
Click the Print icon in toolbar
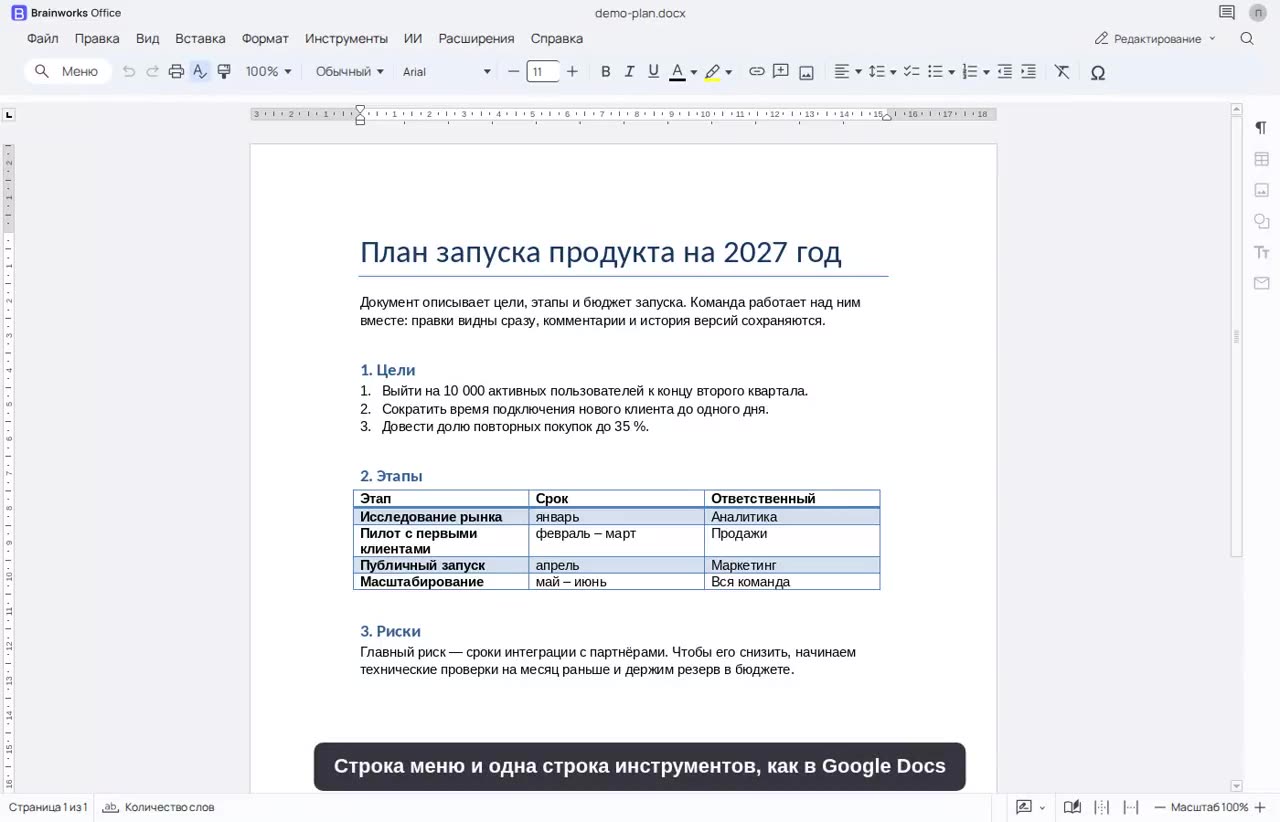pos(176,72)
